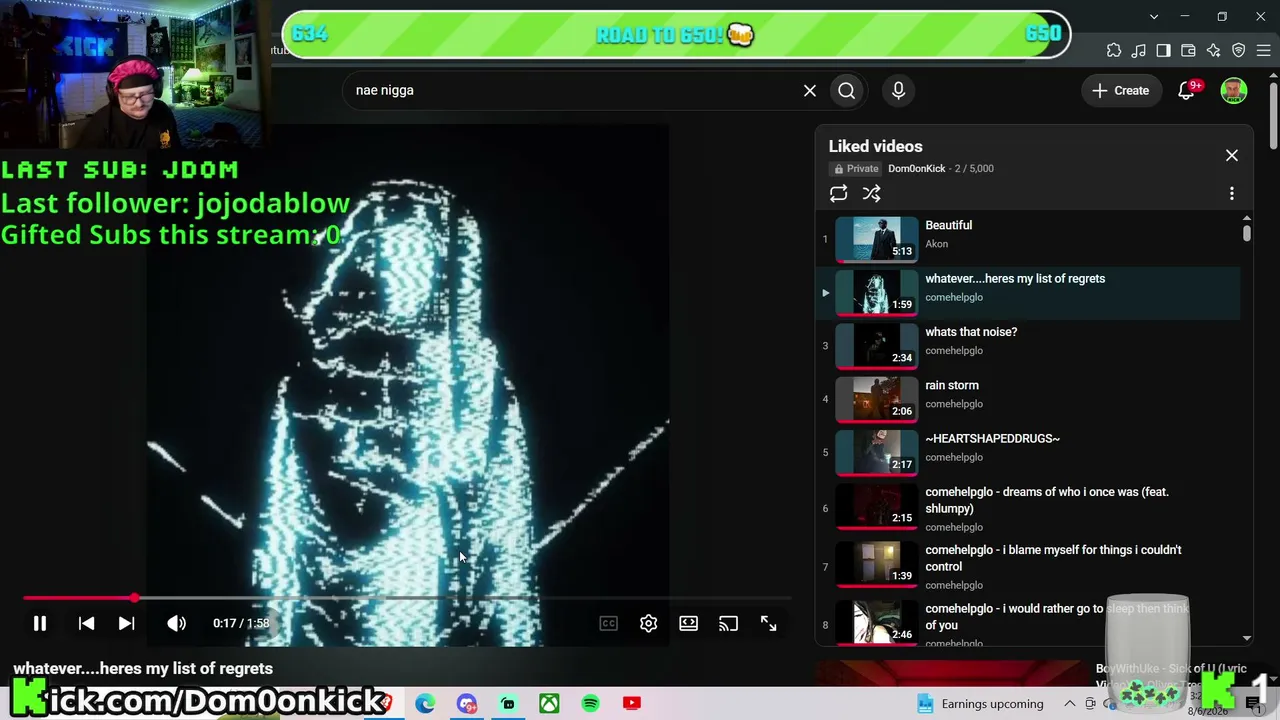Open the player settings gear

pyautogui.click(x=648, y=623)
